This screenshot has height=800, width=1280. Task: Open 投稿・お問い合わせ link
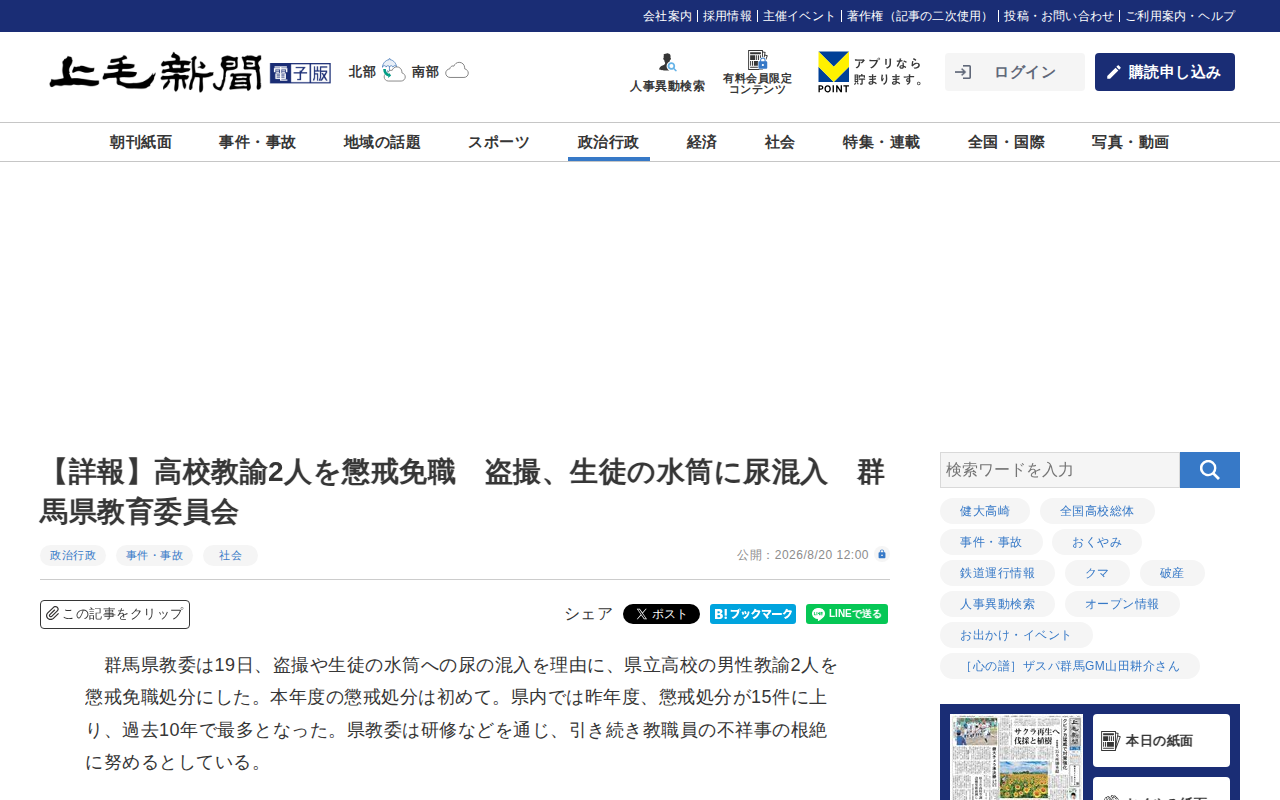(1059, 16)
